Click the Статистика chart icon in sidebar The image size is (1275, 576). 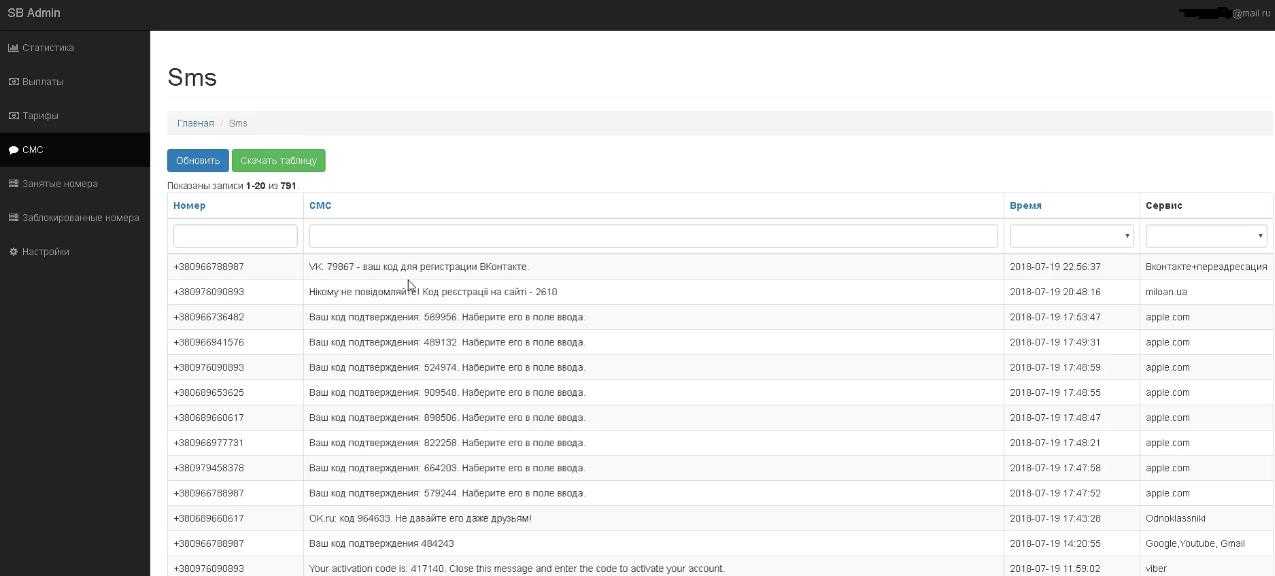tap(13, 48)
